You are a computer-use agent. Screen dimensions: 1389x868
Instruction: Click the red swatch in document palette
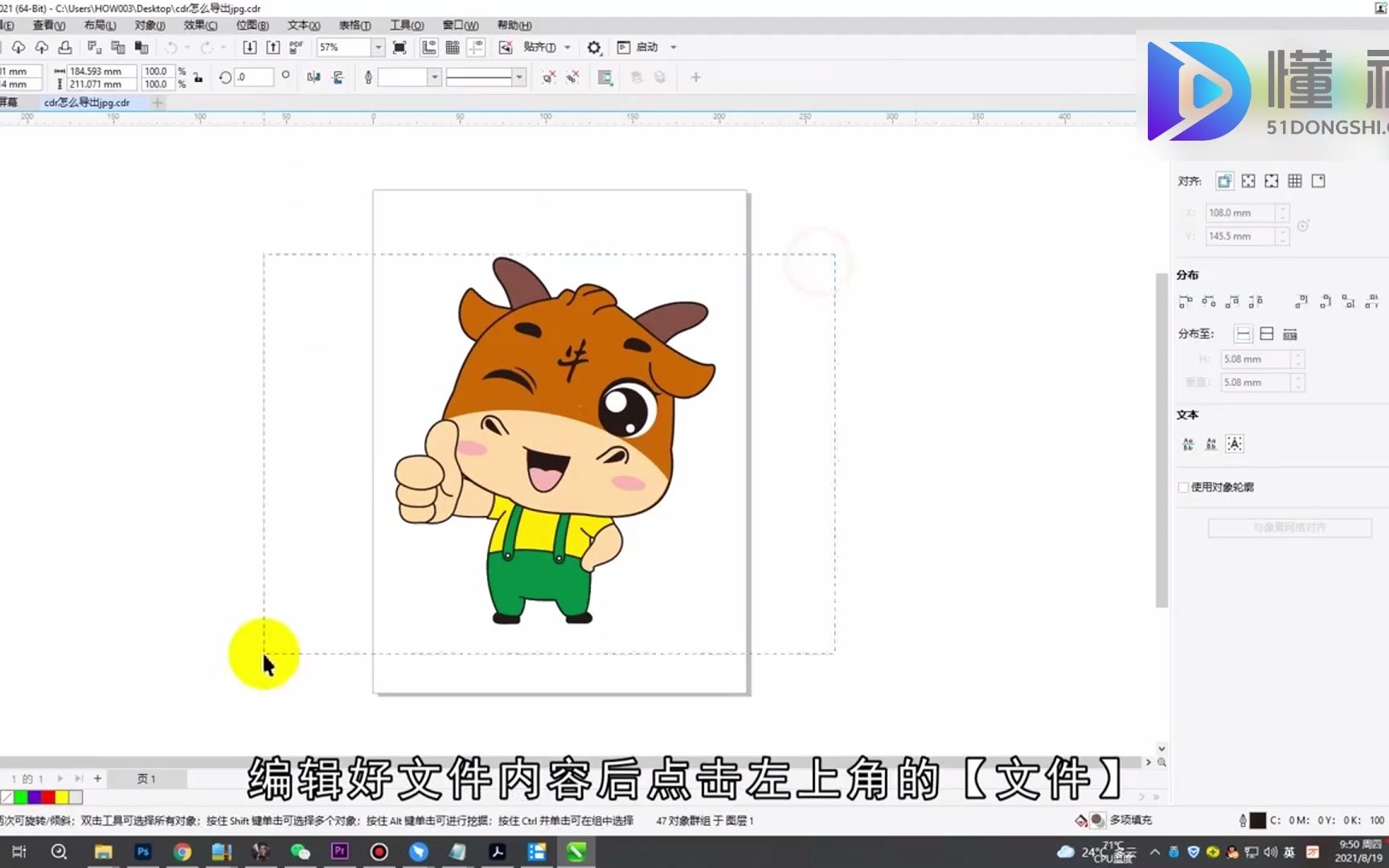pos(48,797)
